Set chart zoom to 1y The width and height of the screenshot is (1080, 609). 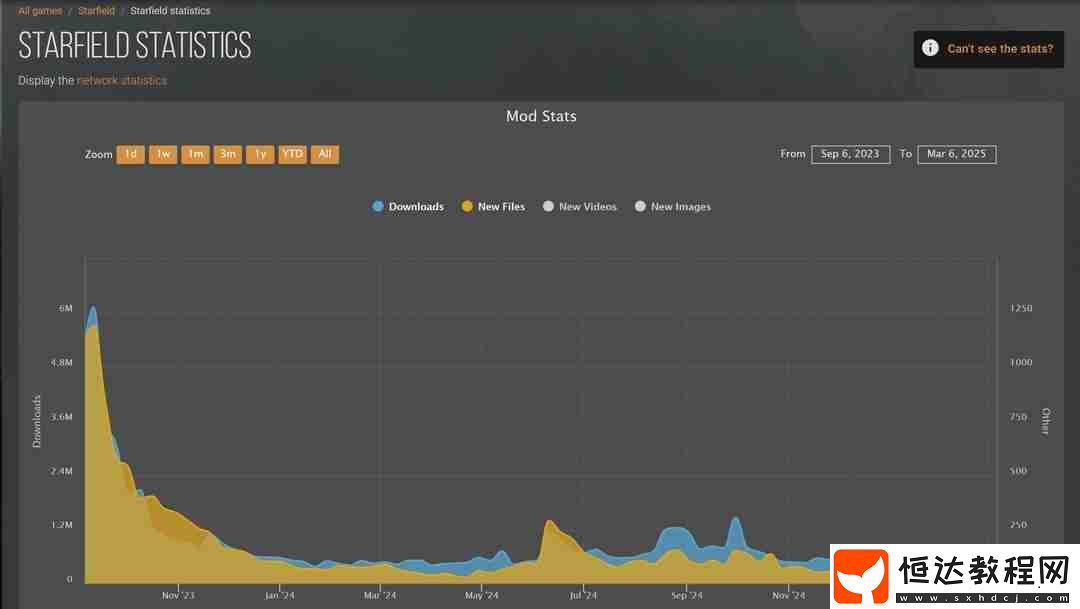tap(260, 154)
